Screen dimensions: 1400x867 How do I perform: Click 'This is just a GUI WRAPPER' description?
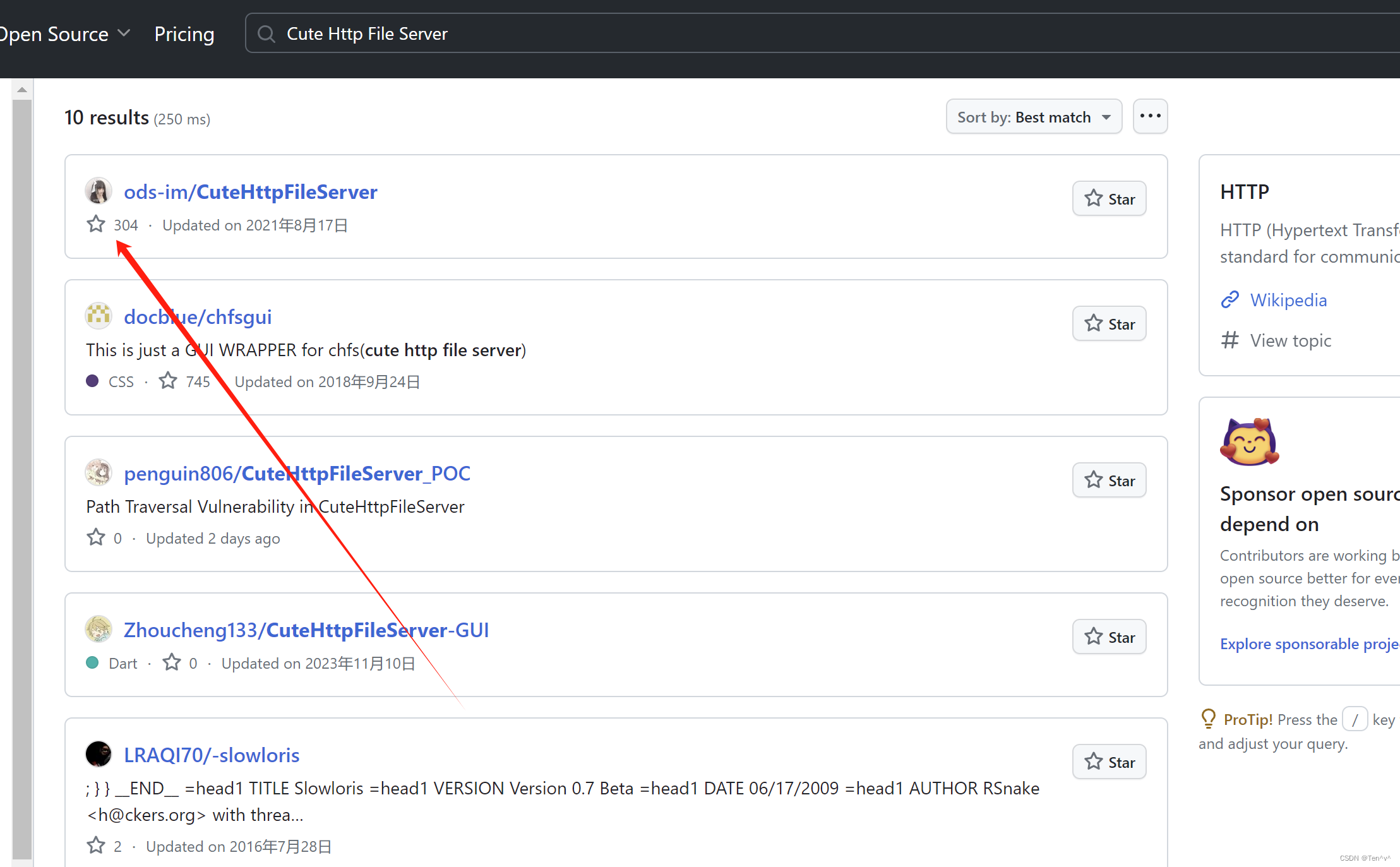click(x=306, y=350)
